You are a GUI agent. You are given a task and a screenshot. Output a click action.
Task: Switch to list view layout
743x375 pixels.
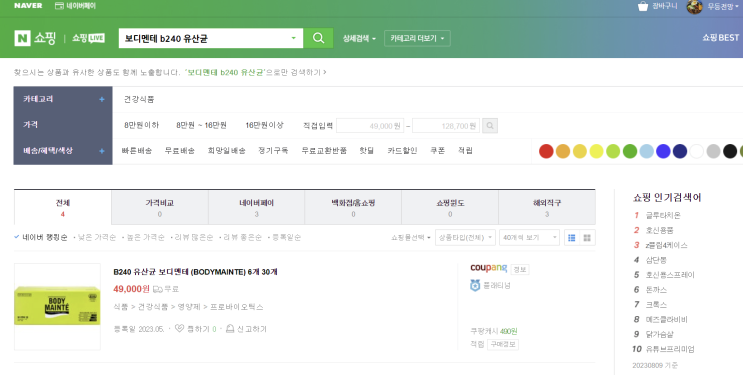point(571,238)
